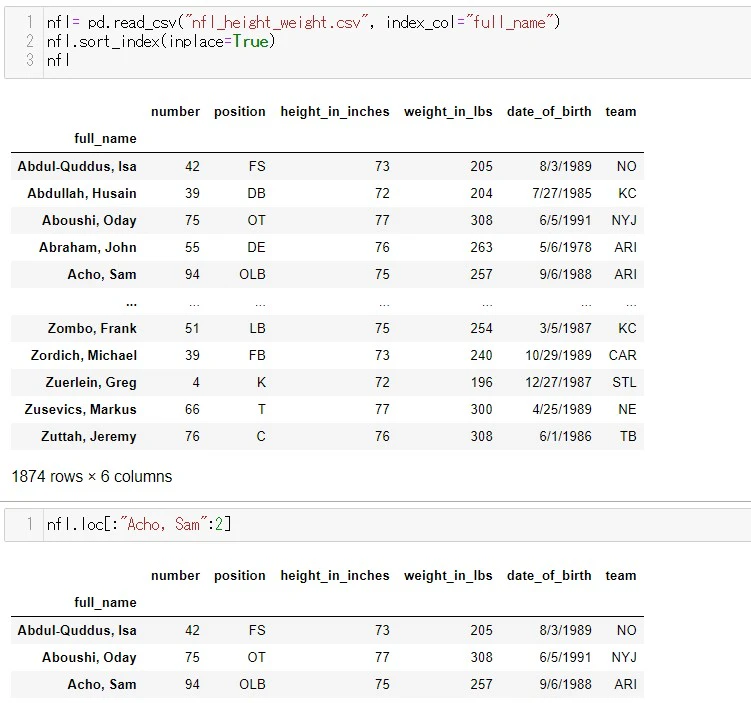The image size is (751, 703).
Task: Select 'Aboushi, Oday' row in first table
Action: coord(327,220)
